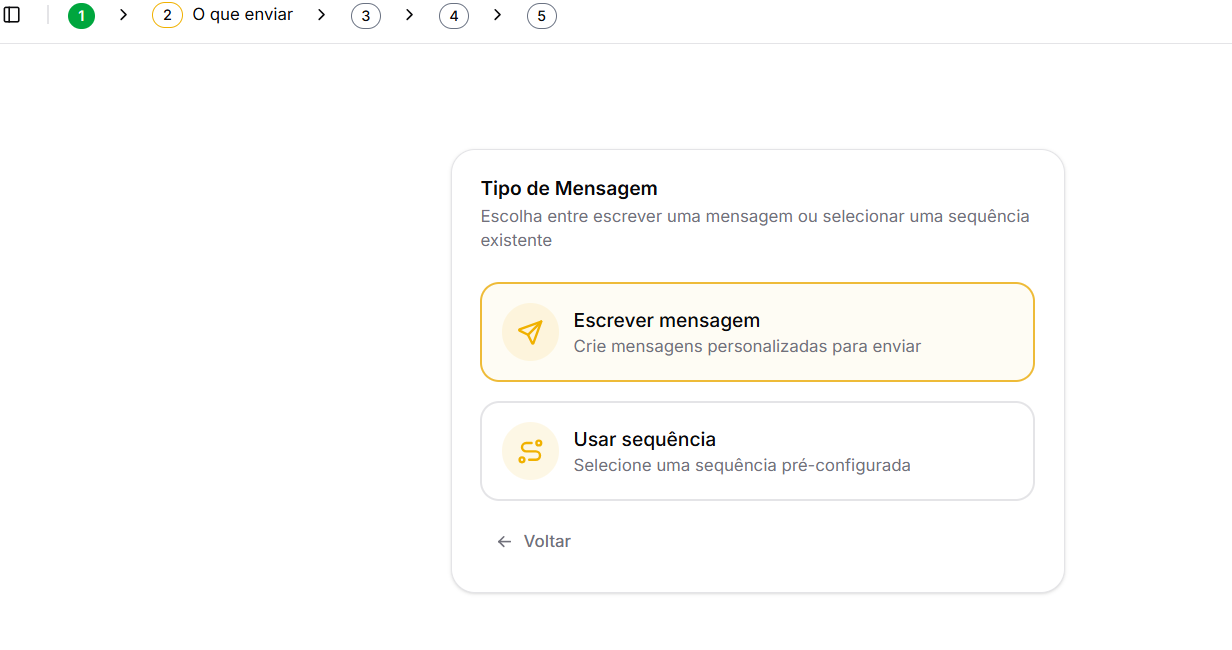Toggle the sidebar panel icon
The height and width of the screenshot is (650, 1232).
12,15
